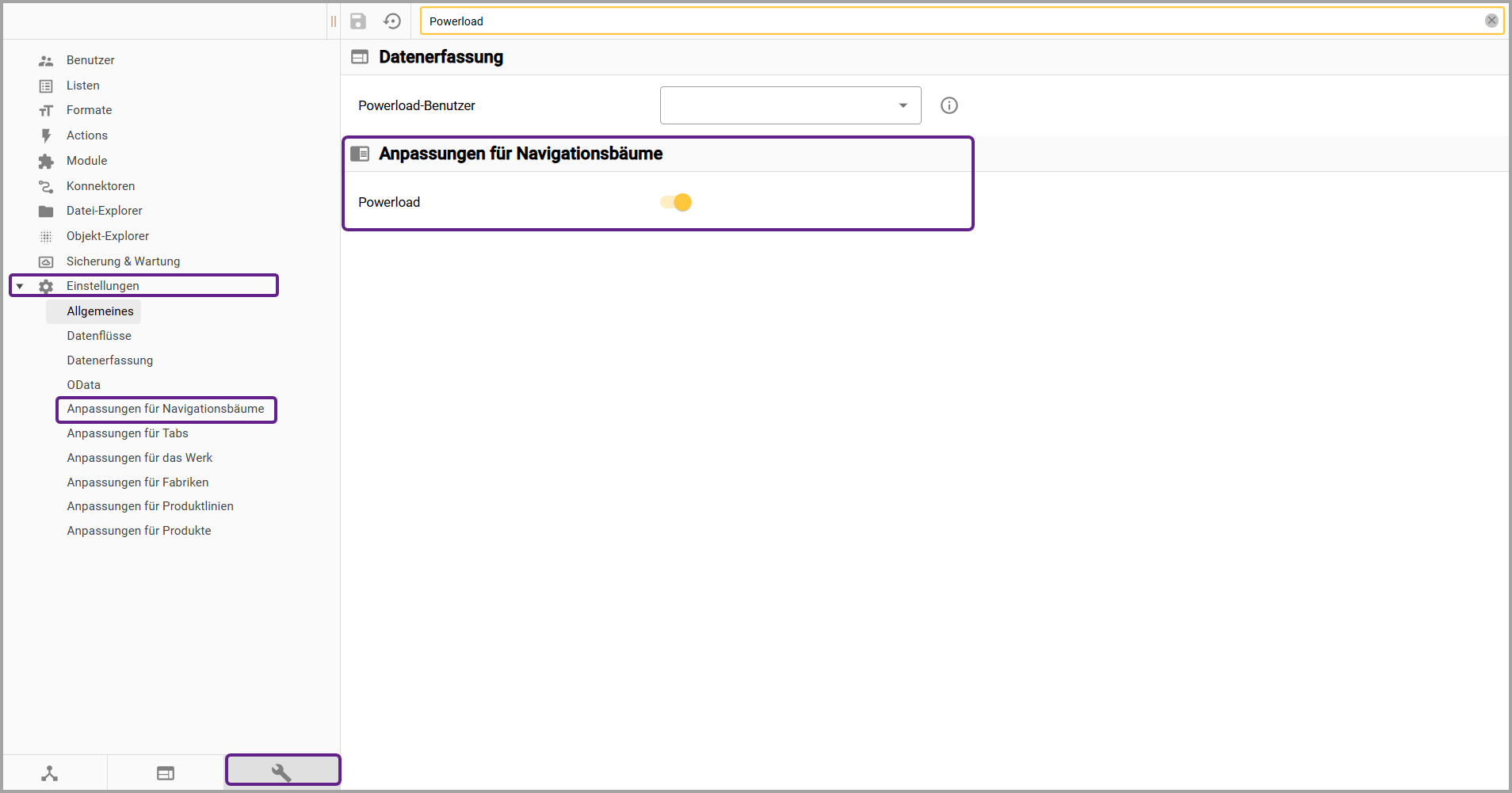The image size is (1512, 793).
Task: Open the window layout tab at bottom
Action: coord(166,773)
